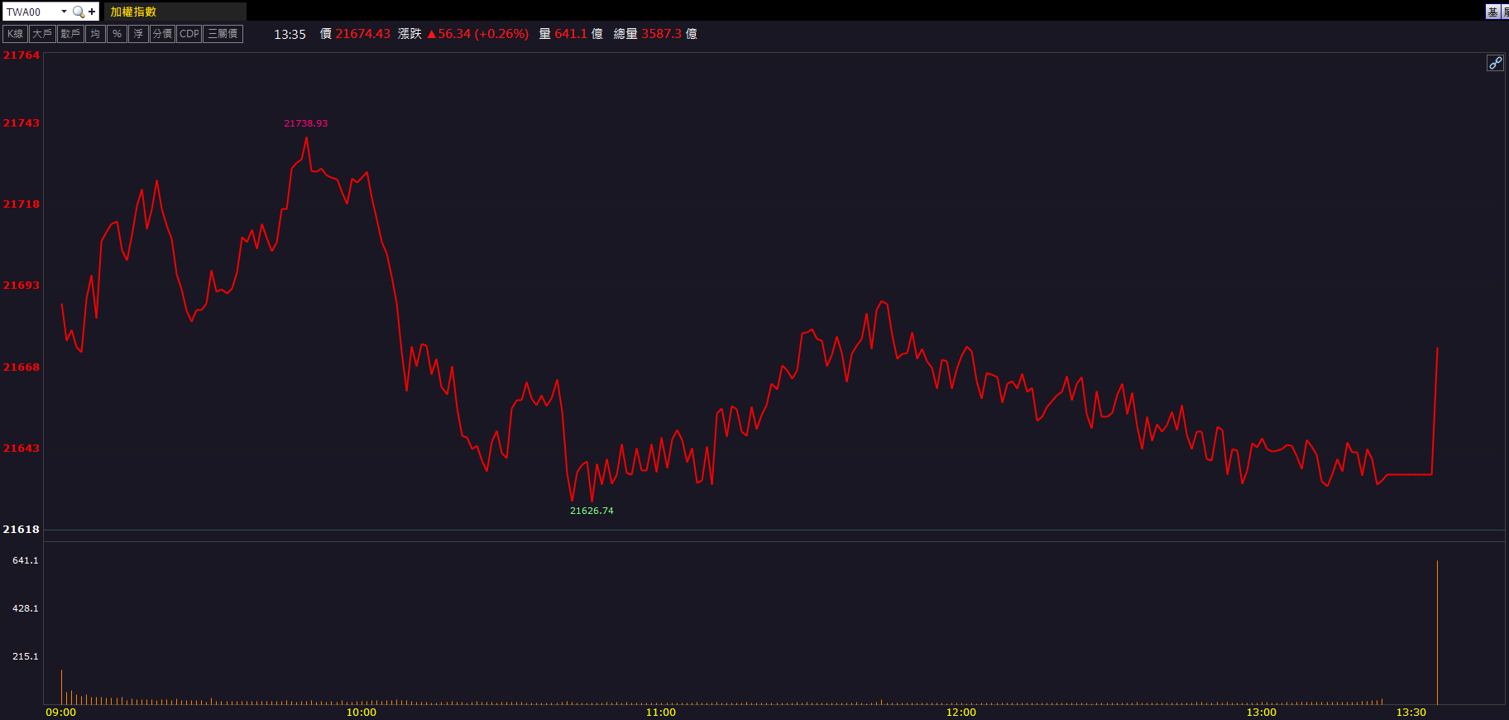
Task: Click the 21718 price axis label
Action: tap(22, 204)
